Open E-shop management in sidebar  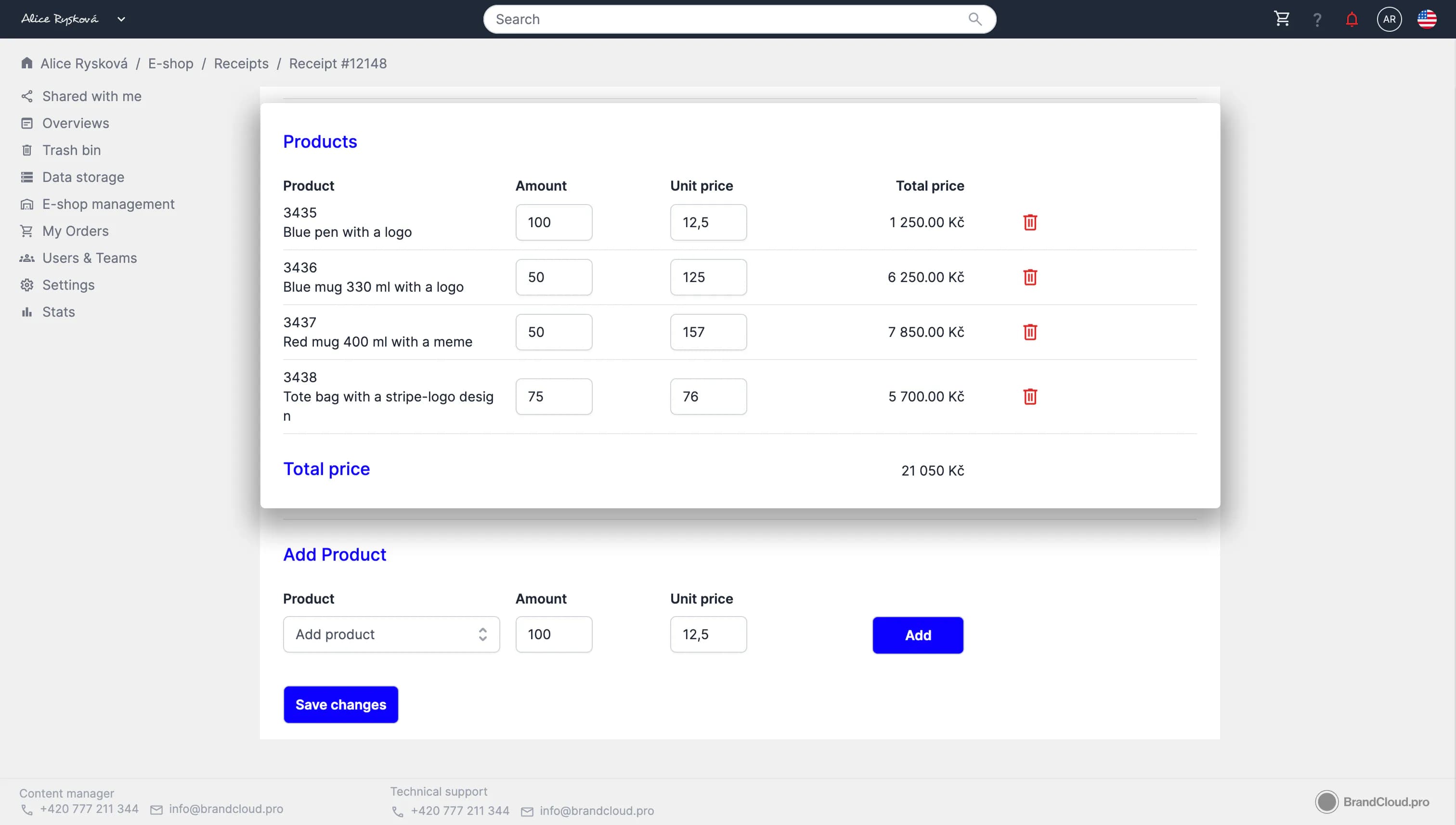pos(108,204)
